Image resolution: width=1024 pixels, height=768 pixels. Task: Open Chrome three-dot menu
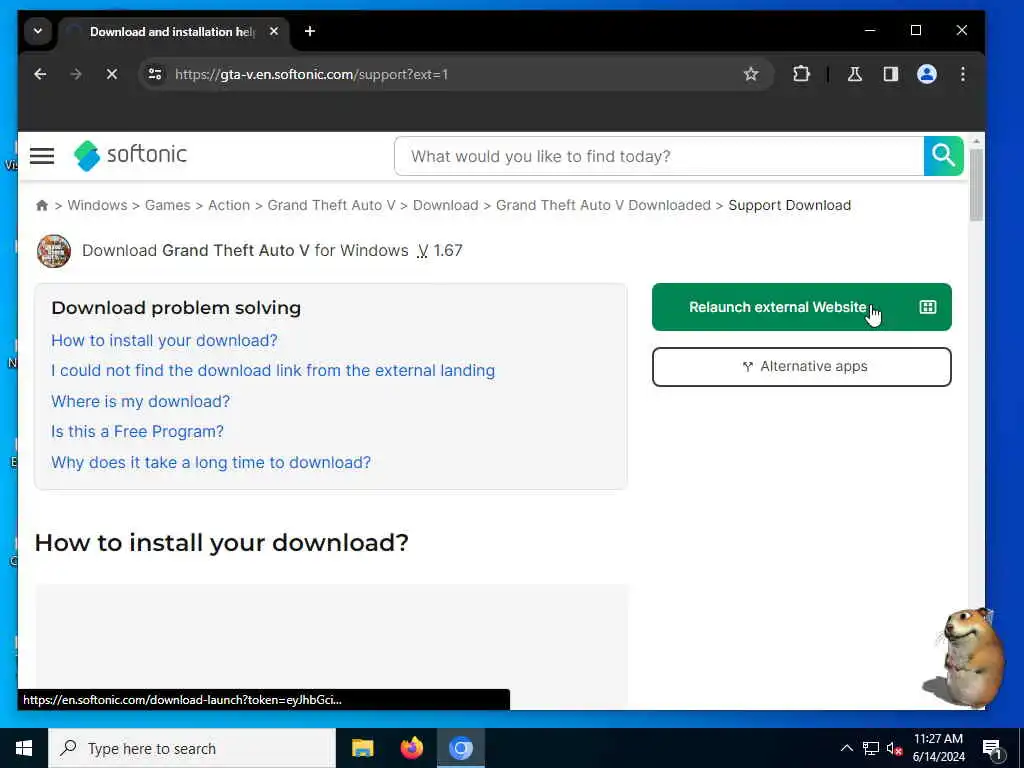coord(963,74)
